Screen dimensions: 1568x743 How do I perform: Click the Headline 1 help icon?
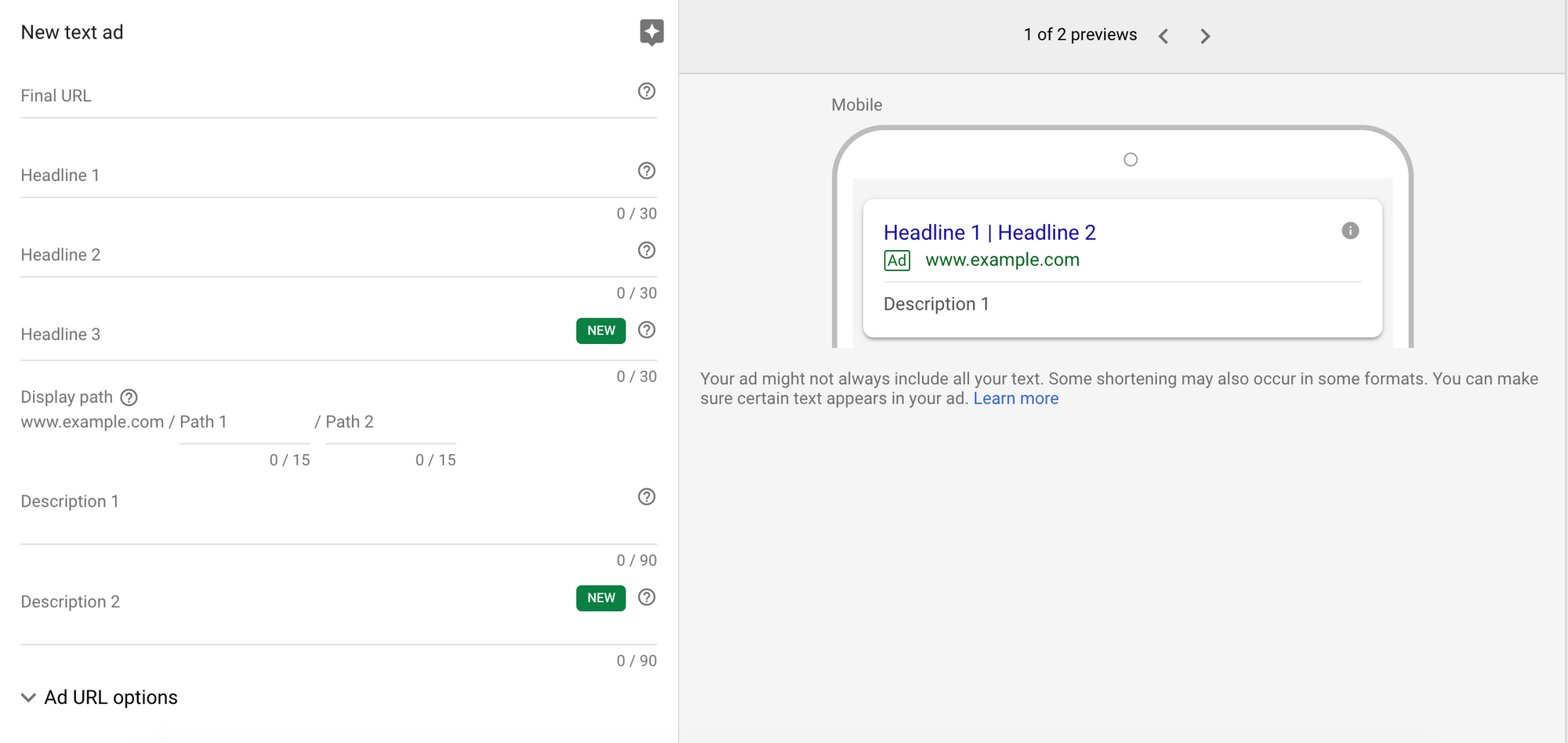pyautogui.click(x=646, y=171)
